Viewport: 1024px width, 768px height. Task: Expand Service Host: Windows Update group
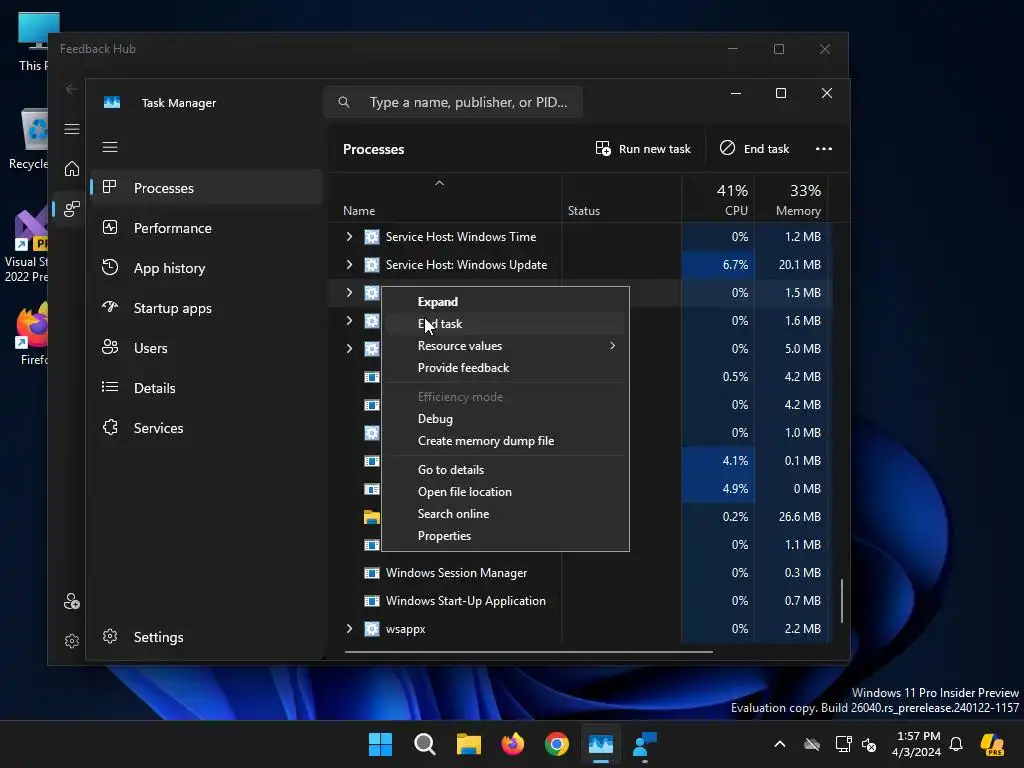(349, 264)
